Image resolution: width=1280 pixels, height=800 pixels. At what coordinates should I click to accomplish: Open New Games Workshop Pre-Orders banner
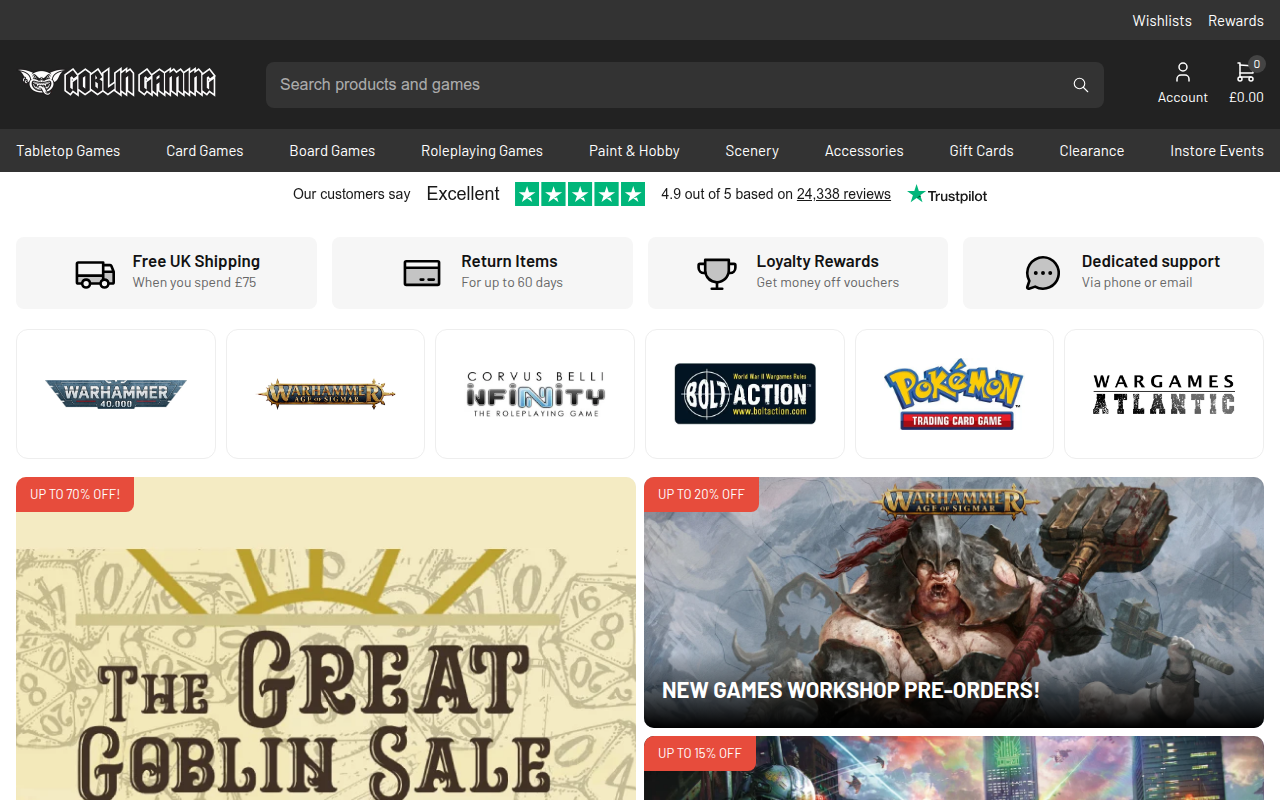pyautogui.click(x=954, y=602)
